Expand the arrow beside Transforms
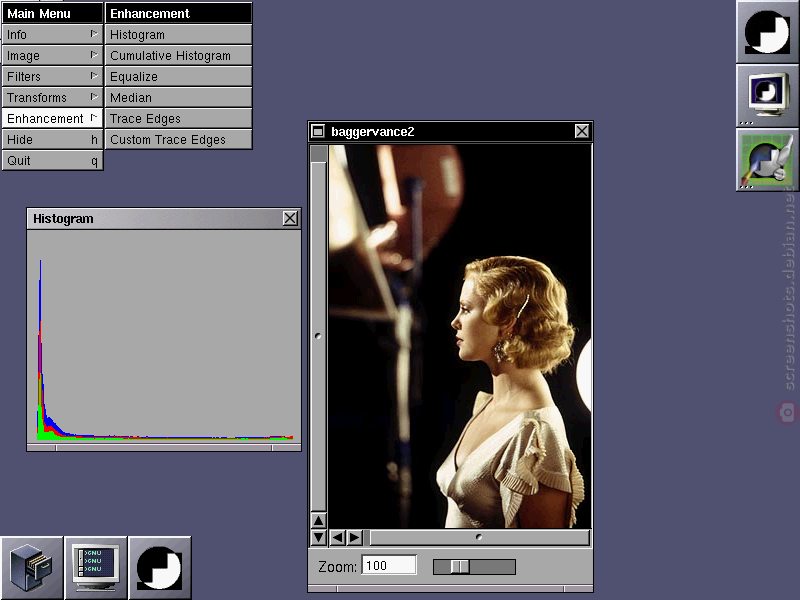800x600 pixels. click(94, 96)
